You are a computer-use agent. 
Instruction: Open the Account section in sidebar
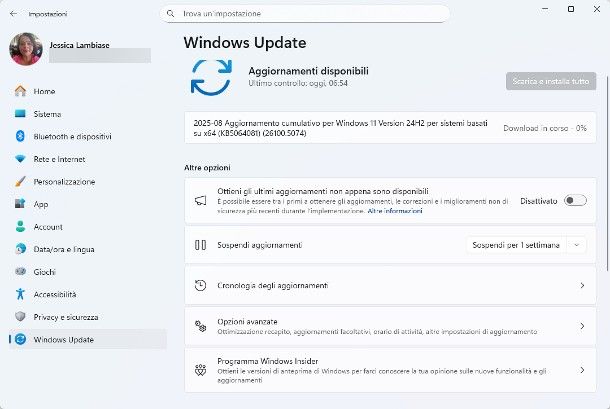[48, 227]
